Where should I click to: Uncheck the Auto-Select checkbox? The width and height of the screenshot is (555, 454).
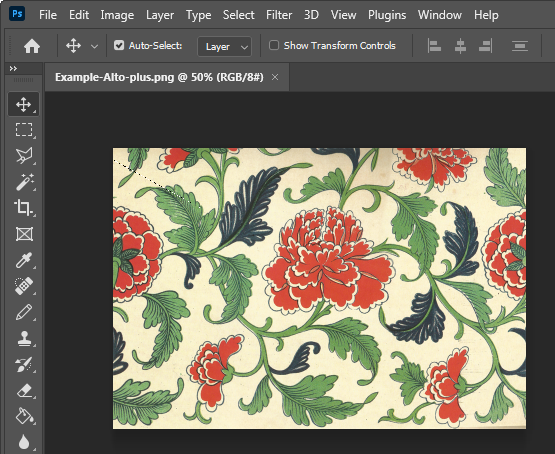[119, 45]
